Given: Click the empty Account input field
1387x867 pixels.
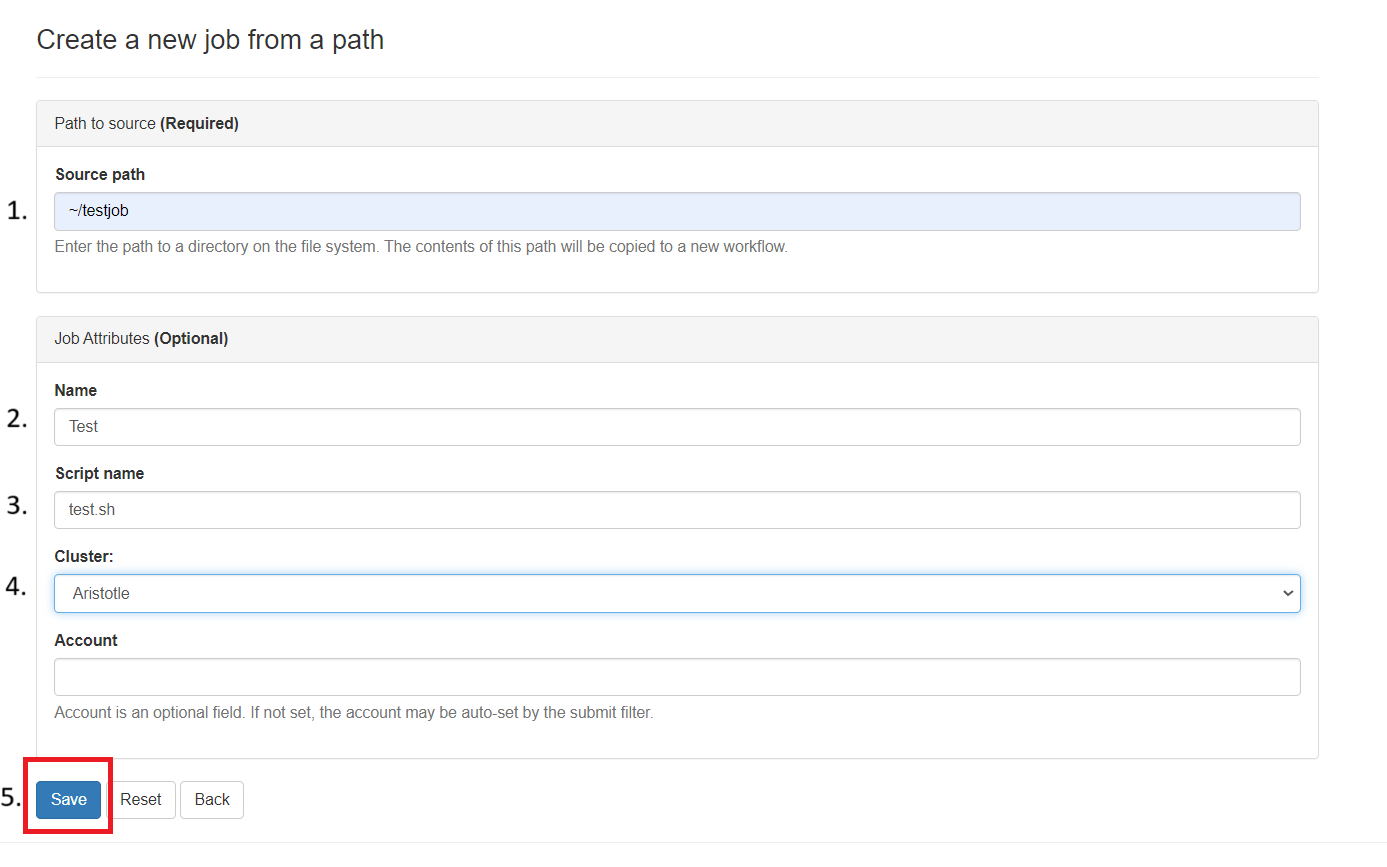Looking at the screenshot, I should (x=677, y=677).
